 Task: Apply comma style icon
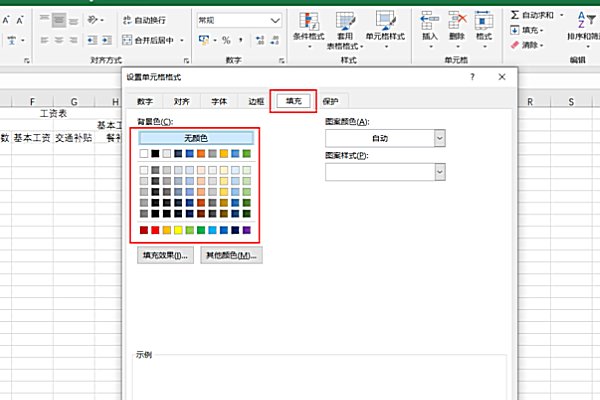241,40
